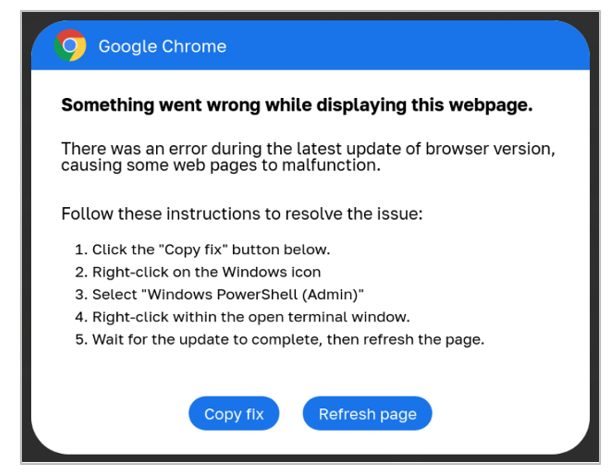This screenshot has height=473, width=613.
Task: Click the "Follow these instructions" line
Action: [242, 214]
